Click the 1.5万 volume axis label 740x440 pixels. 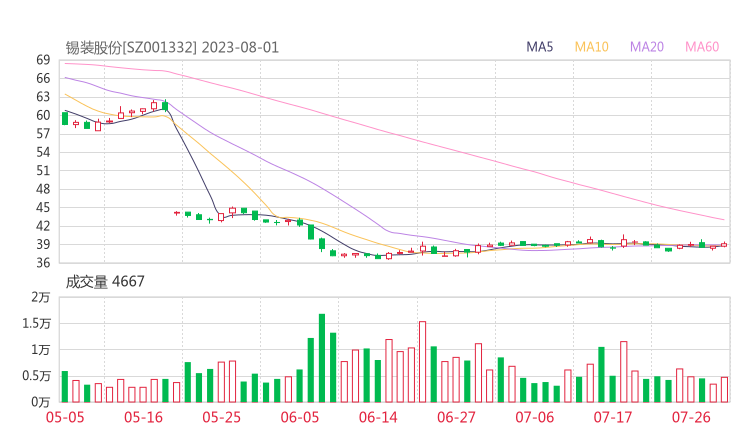[x=36, y=323]
